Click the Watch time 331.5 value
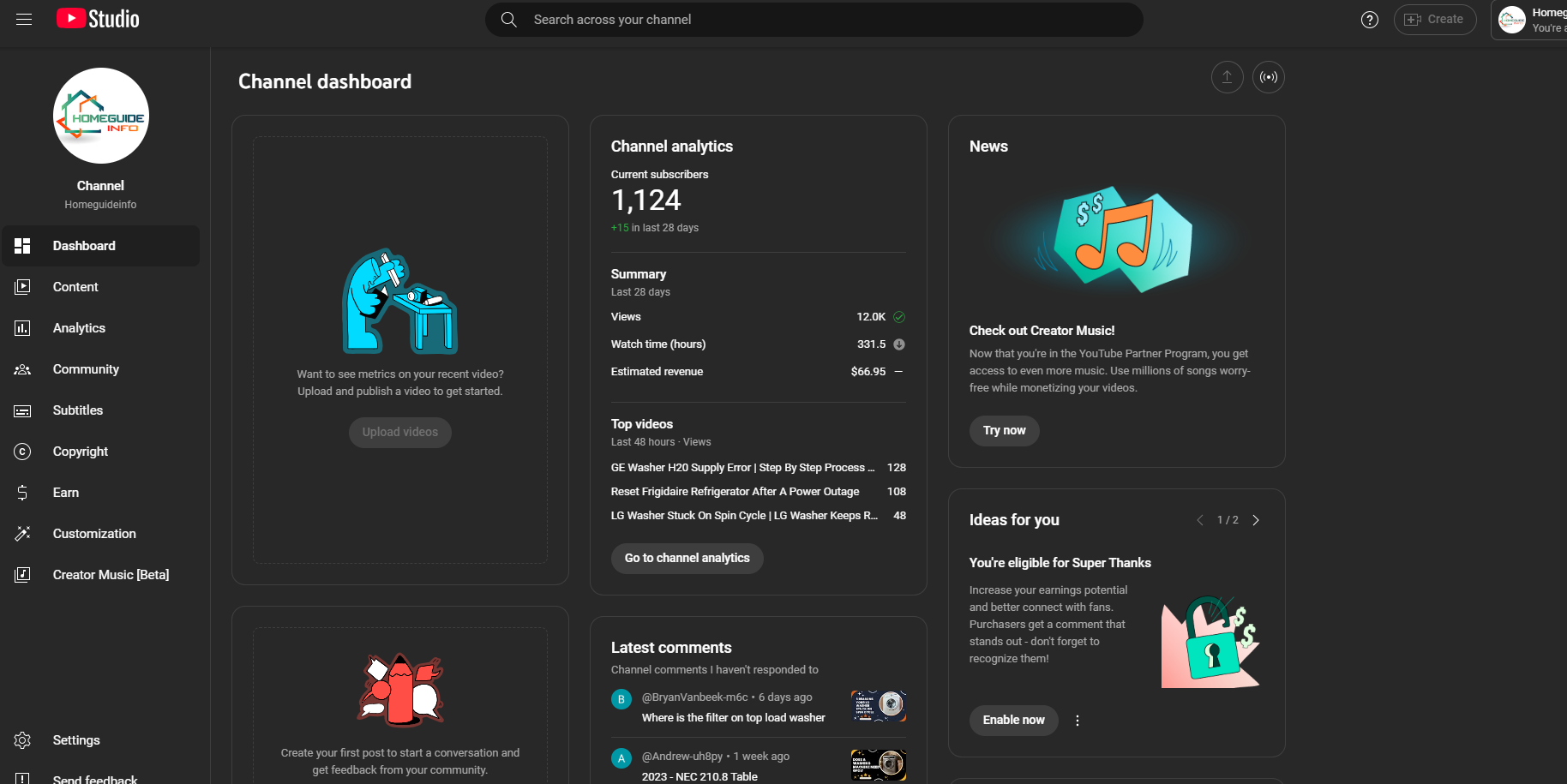 872,344
